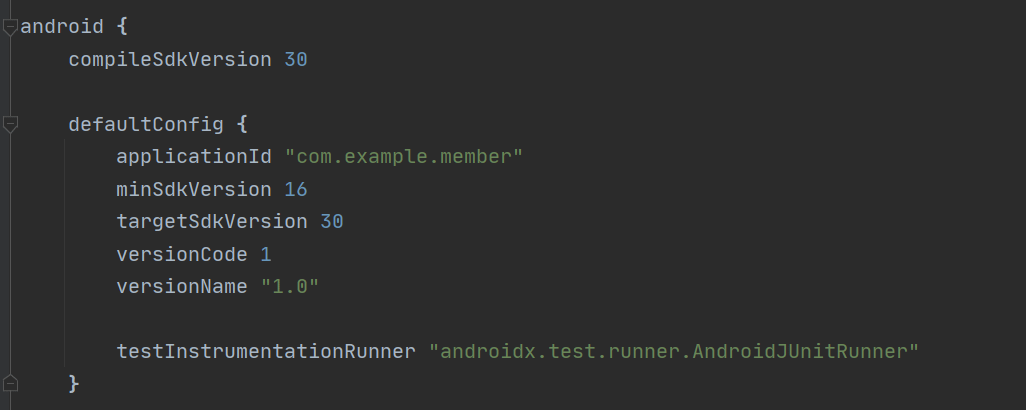Click the versionCode value 1

point(266,254)
